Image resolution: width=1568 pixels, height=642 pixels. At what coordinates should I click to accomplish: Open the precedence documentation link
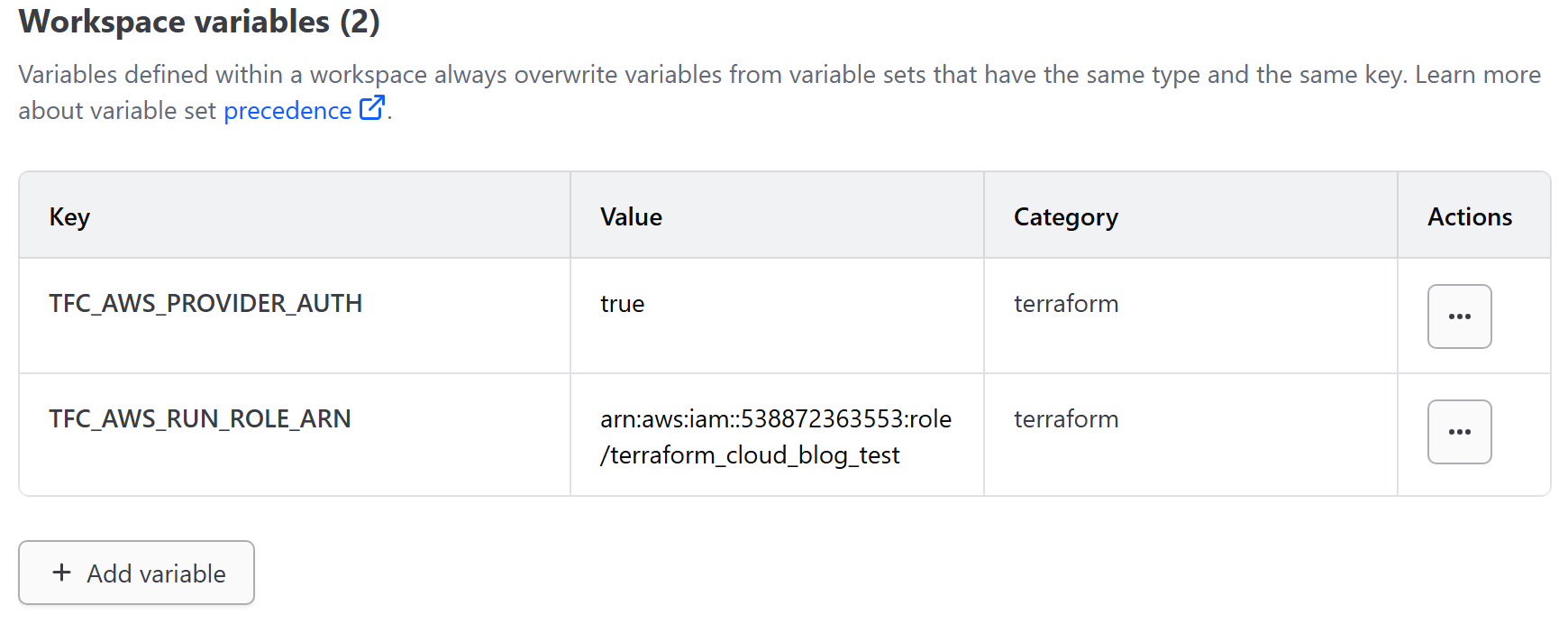tap(287, 111)
